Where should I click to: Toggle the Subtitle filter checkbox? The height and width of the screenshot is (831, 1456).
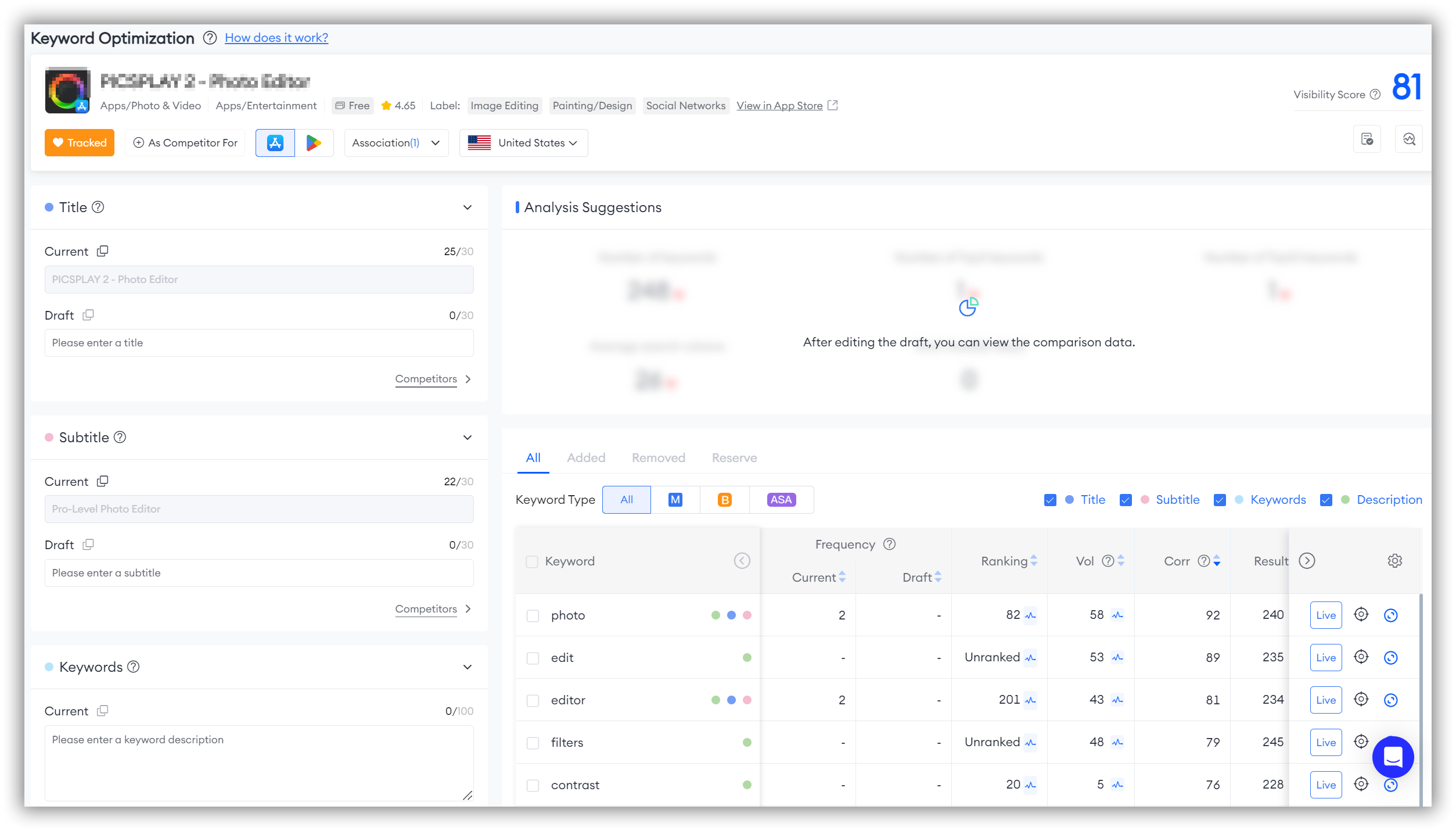(x=1126, y=500)
